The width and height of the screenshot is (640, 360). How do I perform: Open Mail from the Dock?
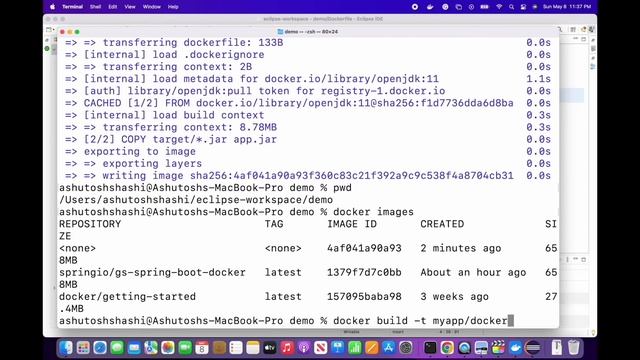click(x=134, y=348)
